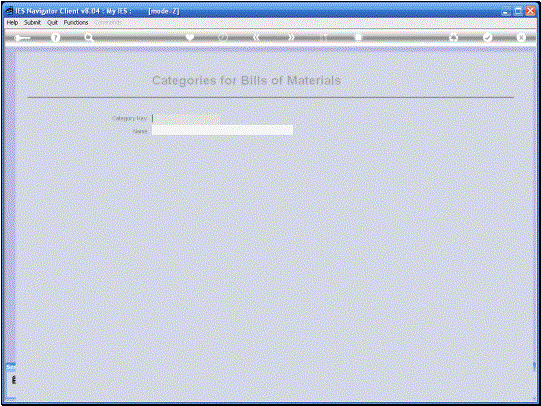
Task: Click the checkmark accept icon in toolbar
Action: coord(487,37)
